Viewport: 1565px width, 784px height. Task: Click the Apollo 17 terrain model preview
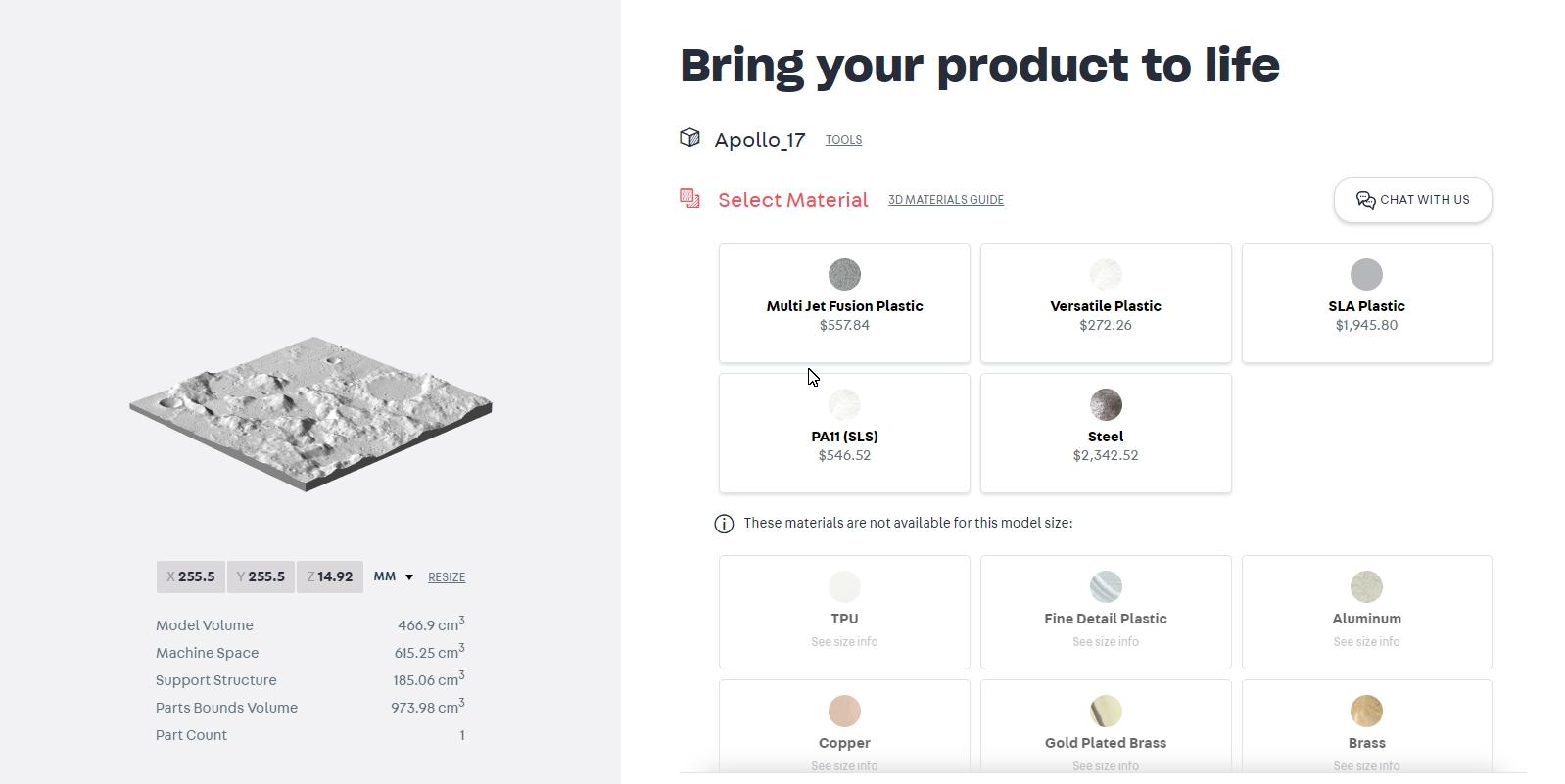309,412
